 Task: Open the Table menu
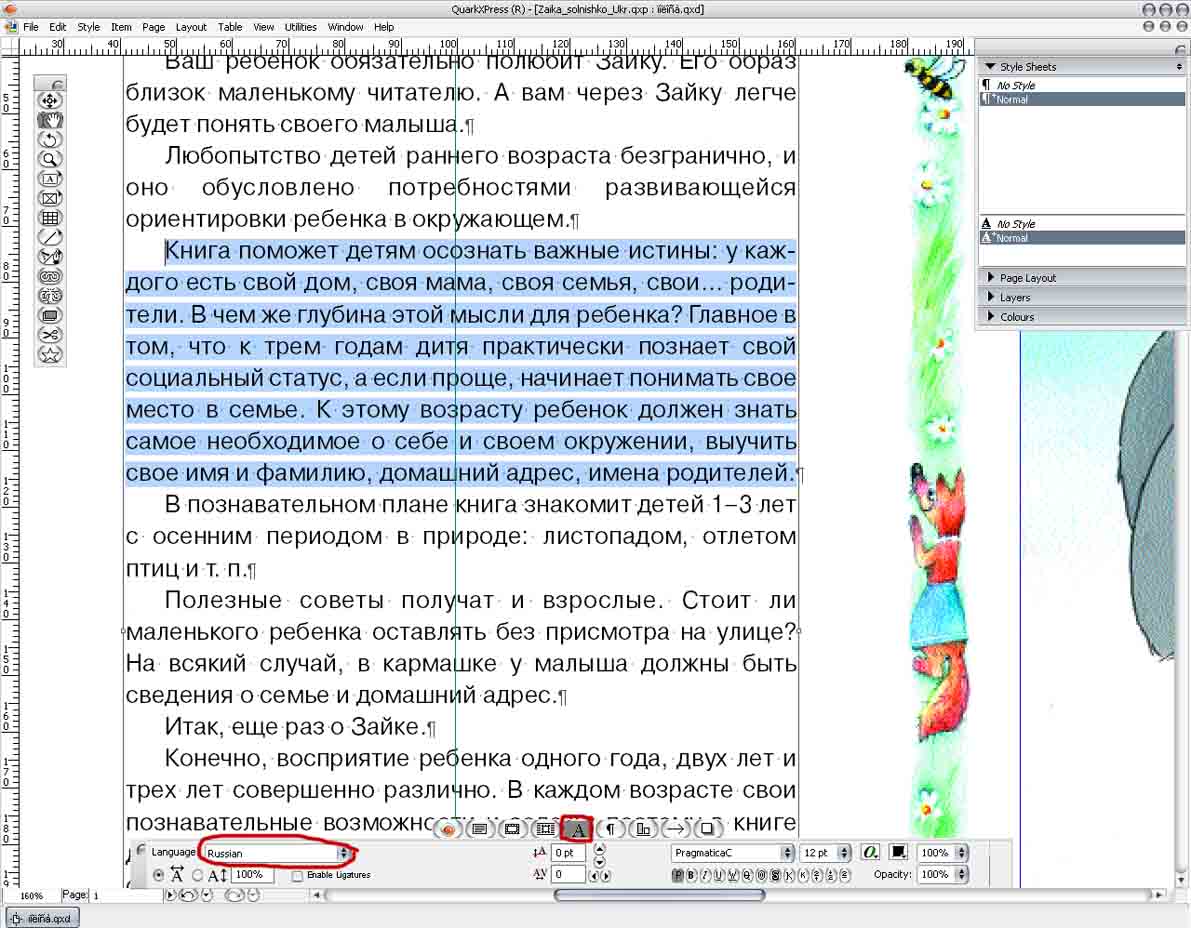[230, 27]
